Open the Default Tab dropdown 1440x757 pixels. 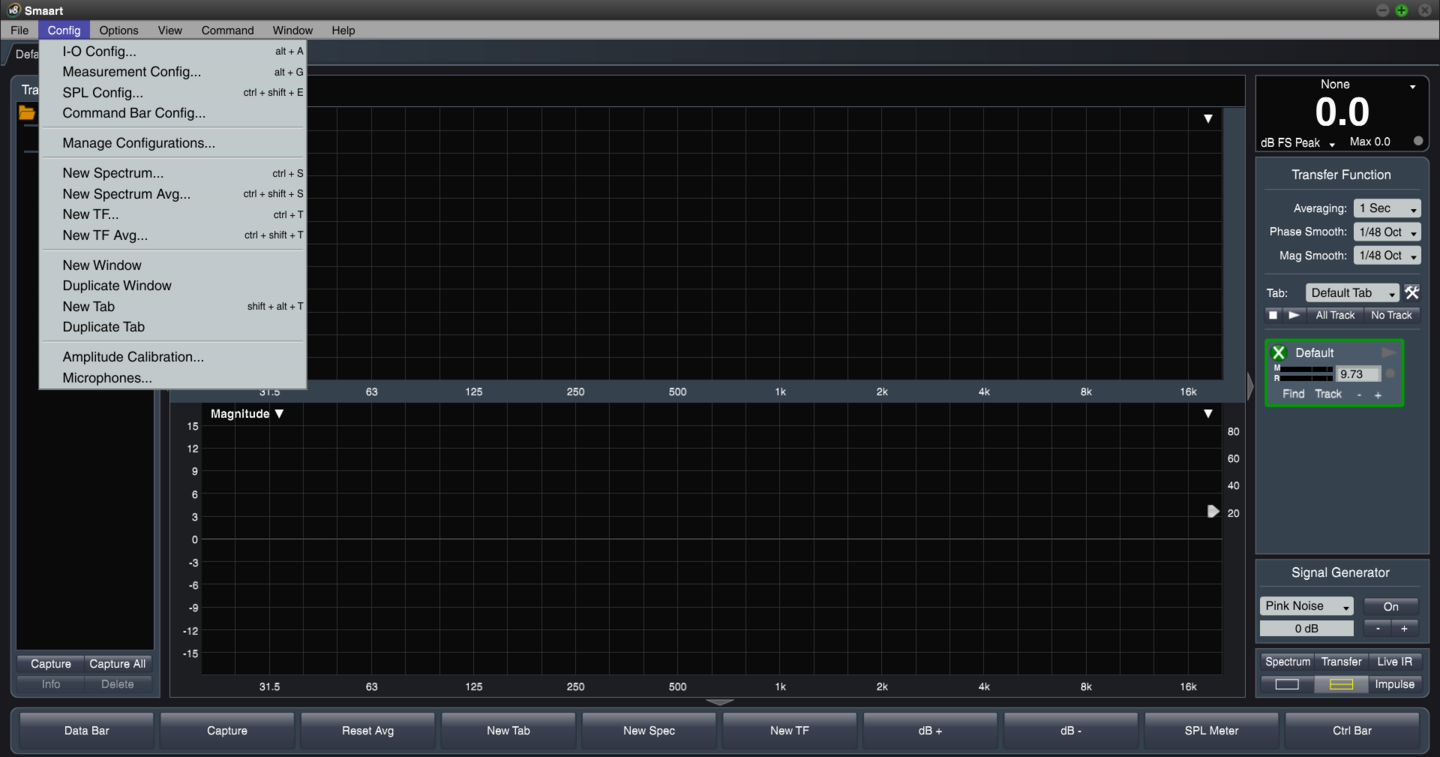click(x=1352, y=292)
